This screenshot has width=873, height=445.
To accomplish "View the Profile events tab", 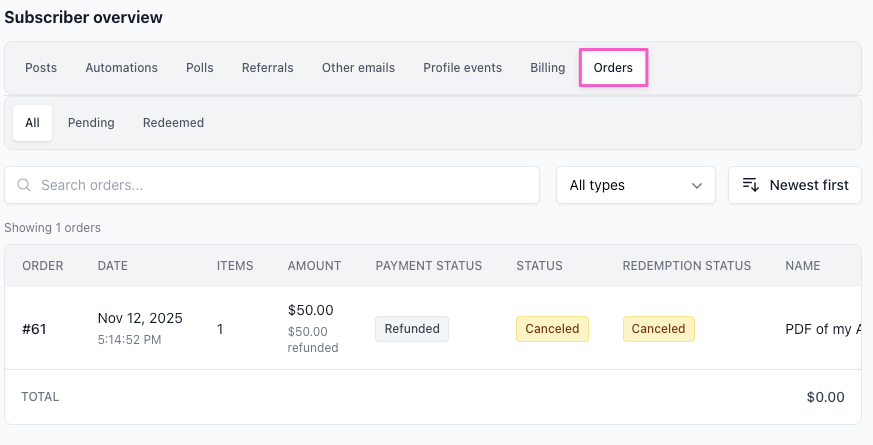I will pyautogui.click(x=462, y=68).
